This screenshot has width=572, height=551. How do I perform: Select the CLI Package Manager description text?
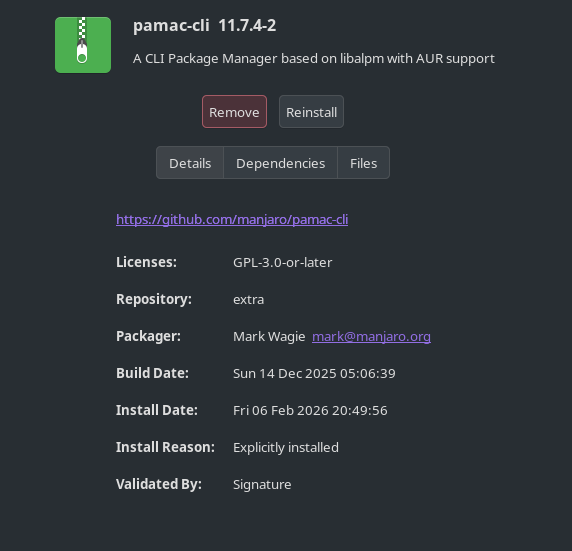click(x=314, y=58)
